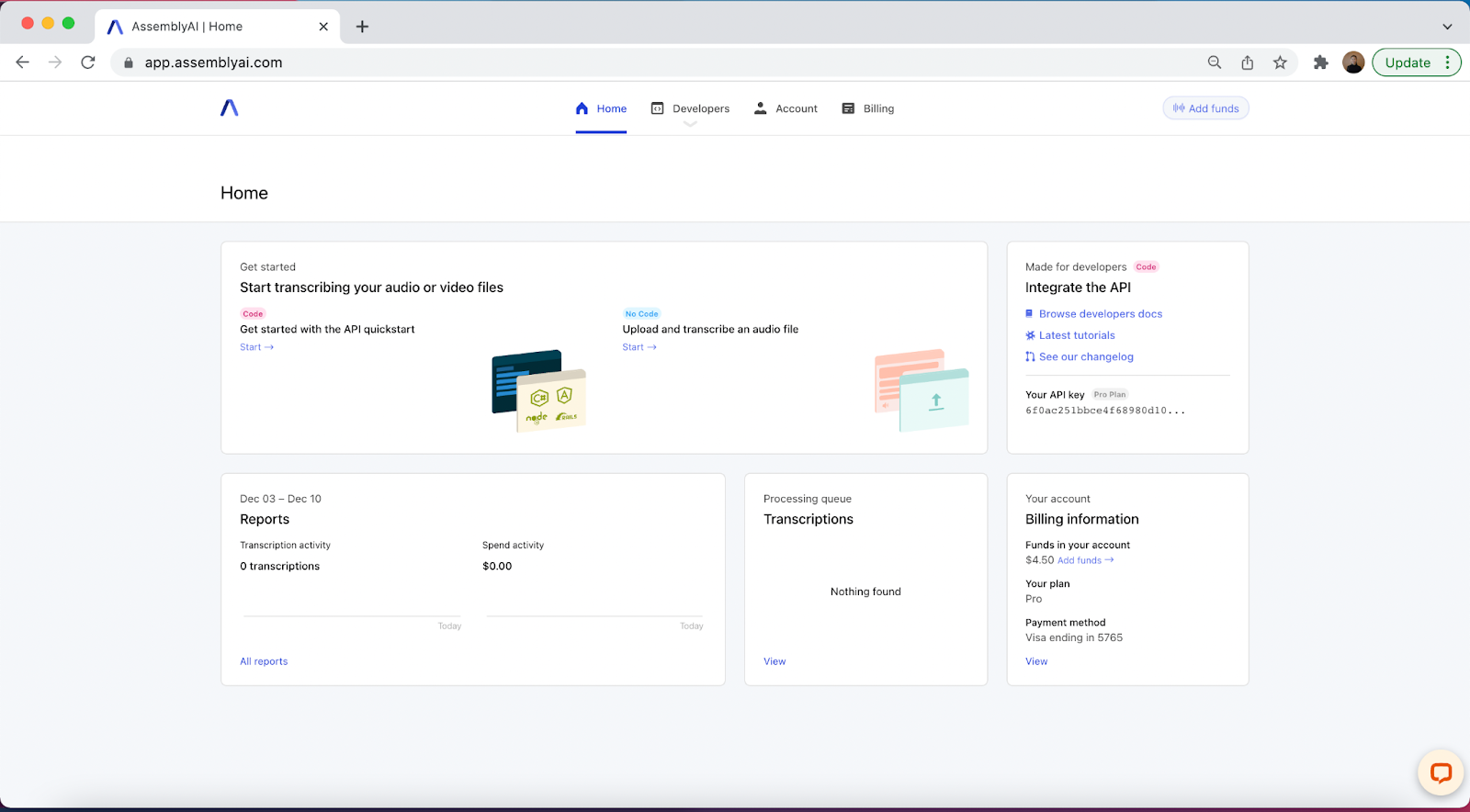Click the share icon in the address bar
This screenshot has height=812, width=1470.
tap(1248, 62)
